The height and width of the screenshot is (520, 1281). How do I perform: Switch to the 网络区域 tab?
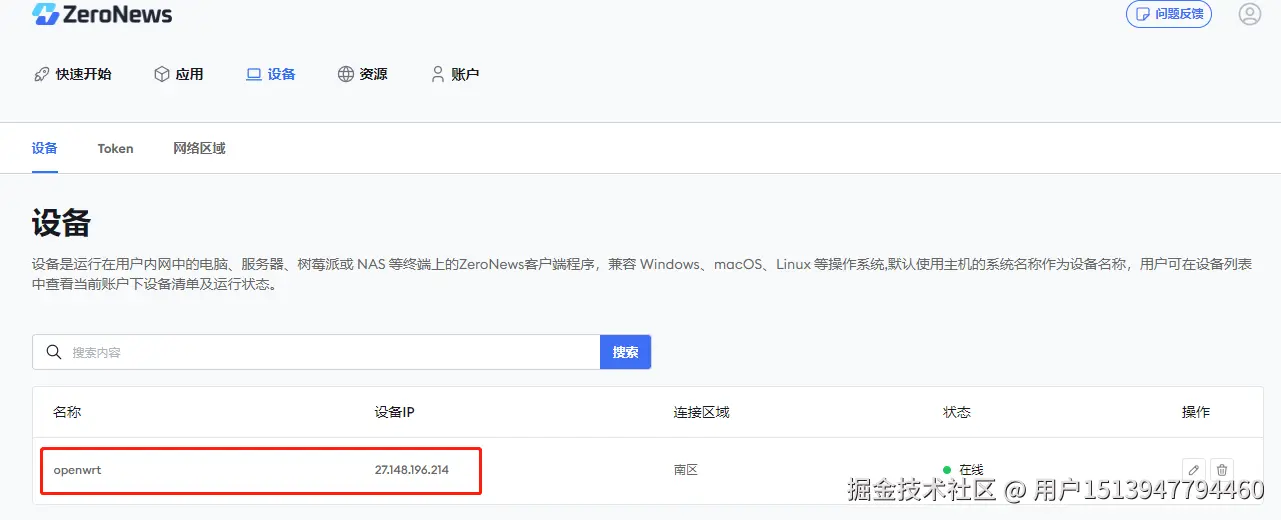[x=199, y=148]
